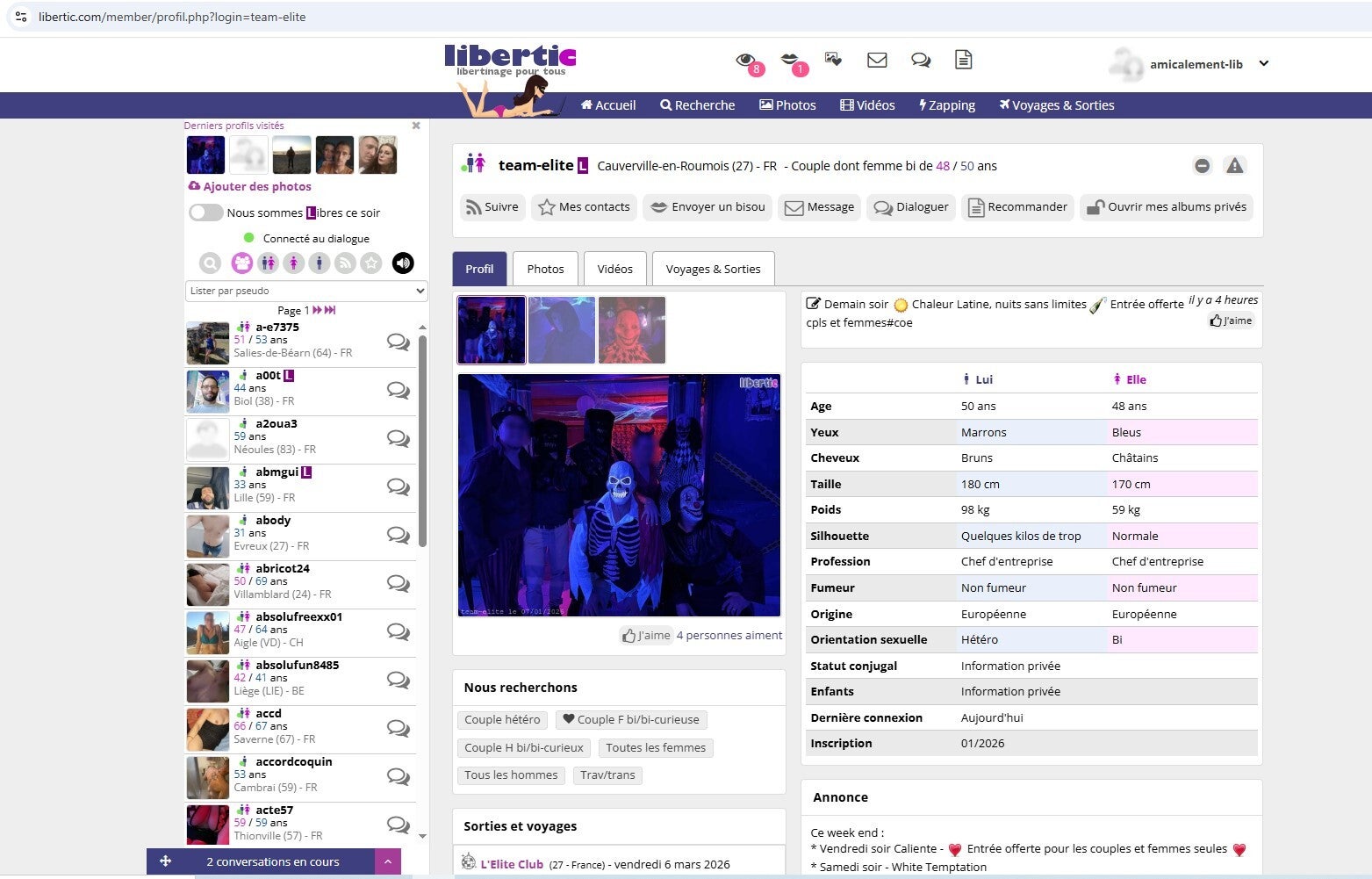
Task: Toggle the women filter icon
Action: 294,263
